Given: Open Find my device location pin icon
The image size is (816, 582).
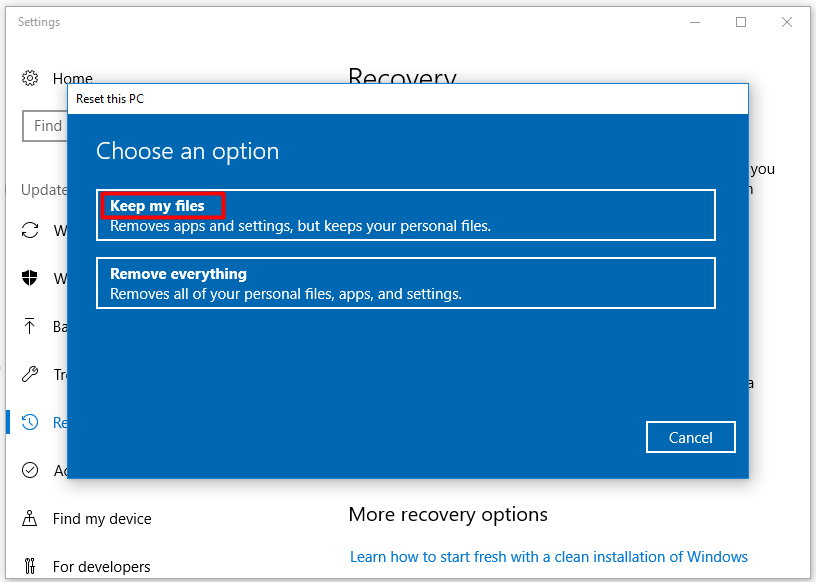Looking at the screenshot, I should [x=31, y=518].
